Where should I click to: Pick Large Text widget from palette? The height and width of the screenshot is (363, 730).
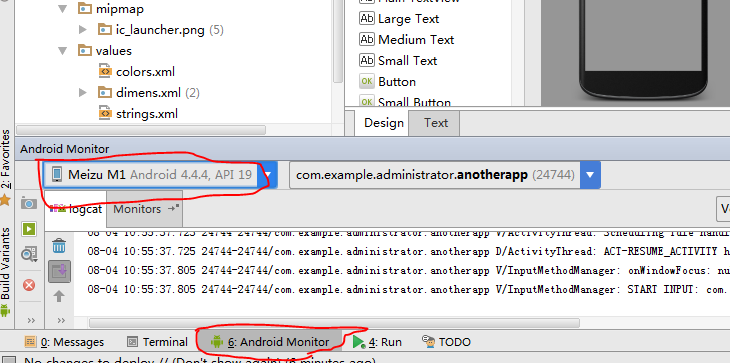[x=399, y=19]
